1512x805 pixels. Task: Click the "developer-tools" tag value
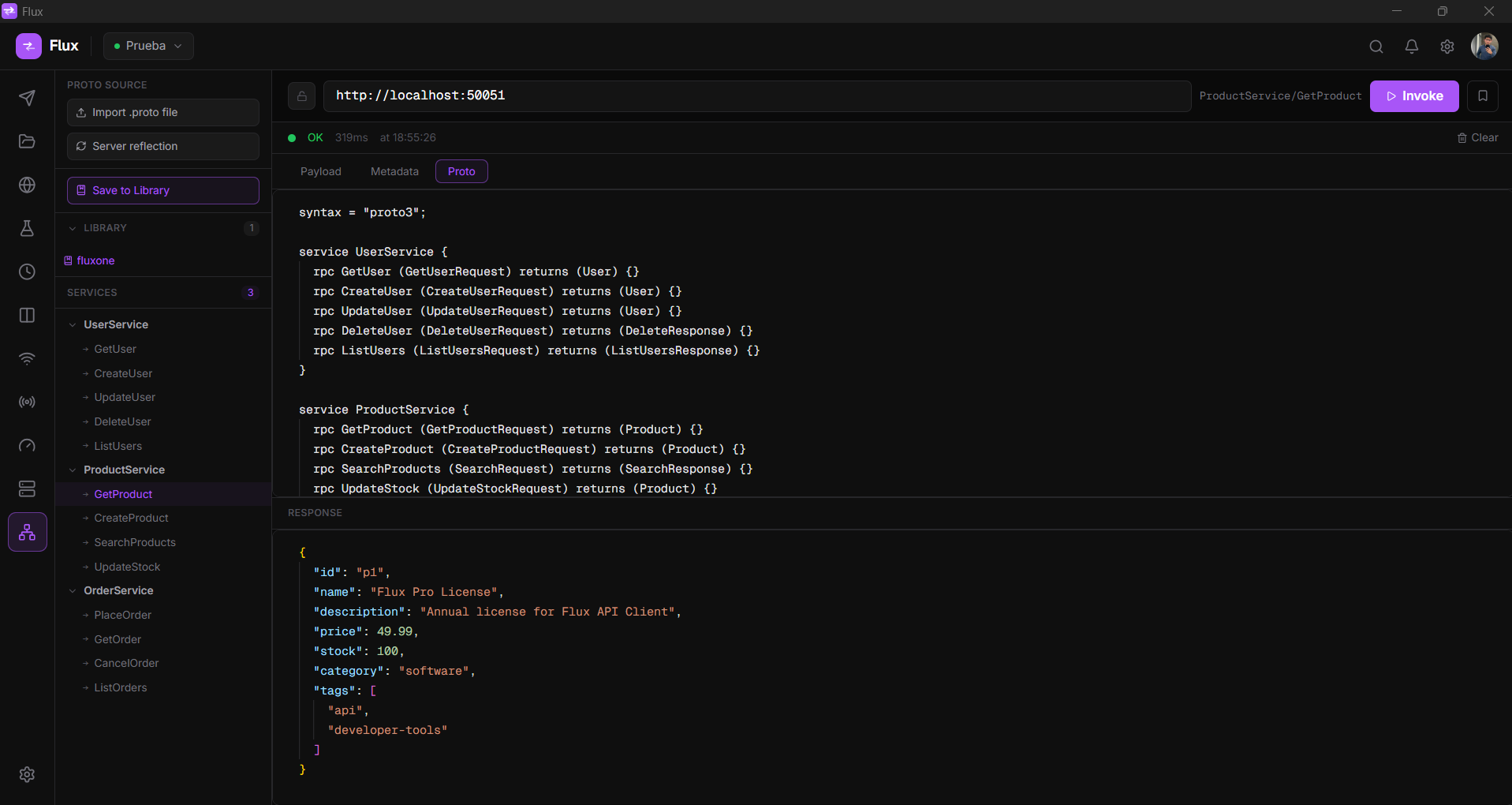tap(387, 730)
